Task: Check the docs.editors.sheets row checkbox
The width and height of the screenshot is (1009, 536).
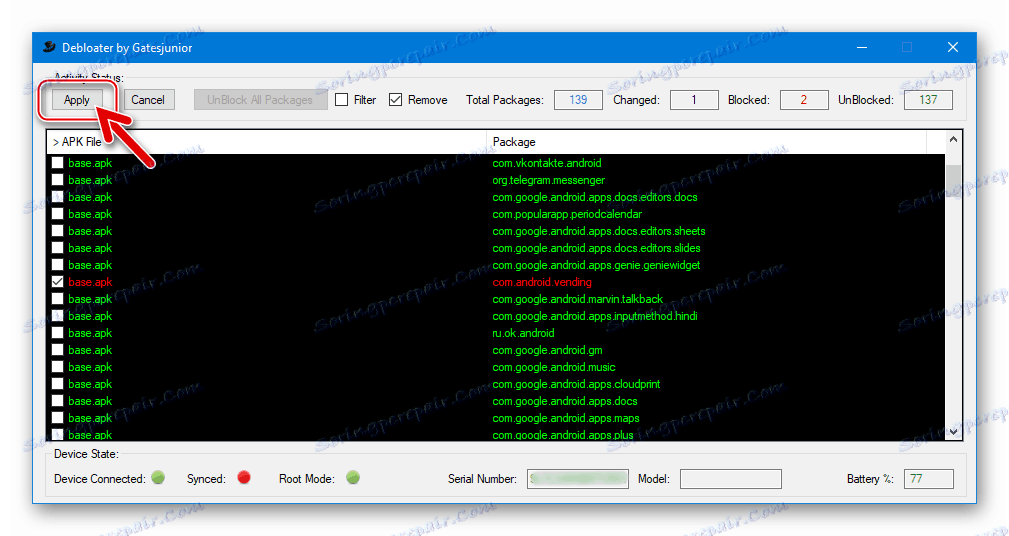Action: (57, 231)
